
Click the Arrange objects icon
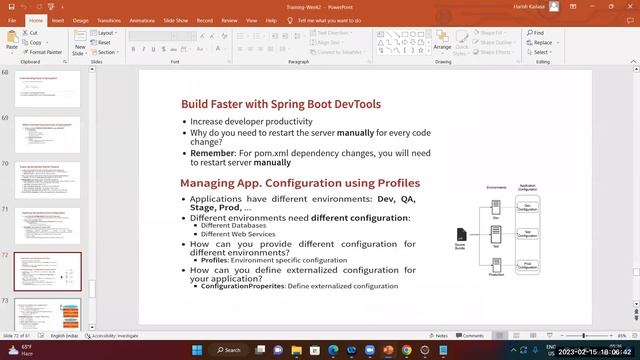point(442,37)
